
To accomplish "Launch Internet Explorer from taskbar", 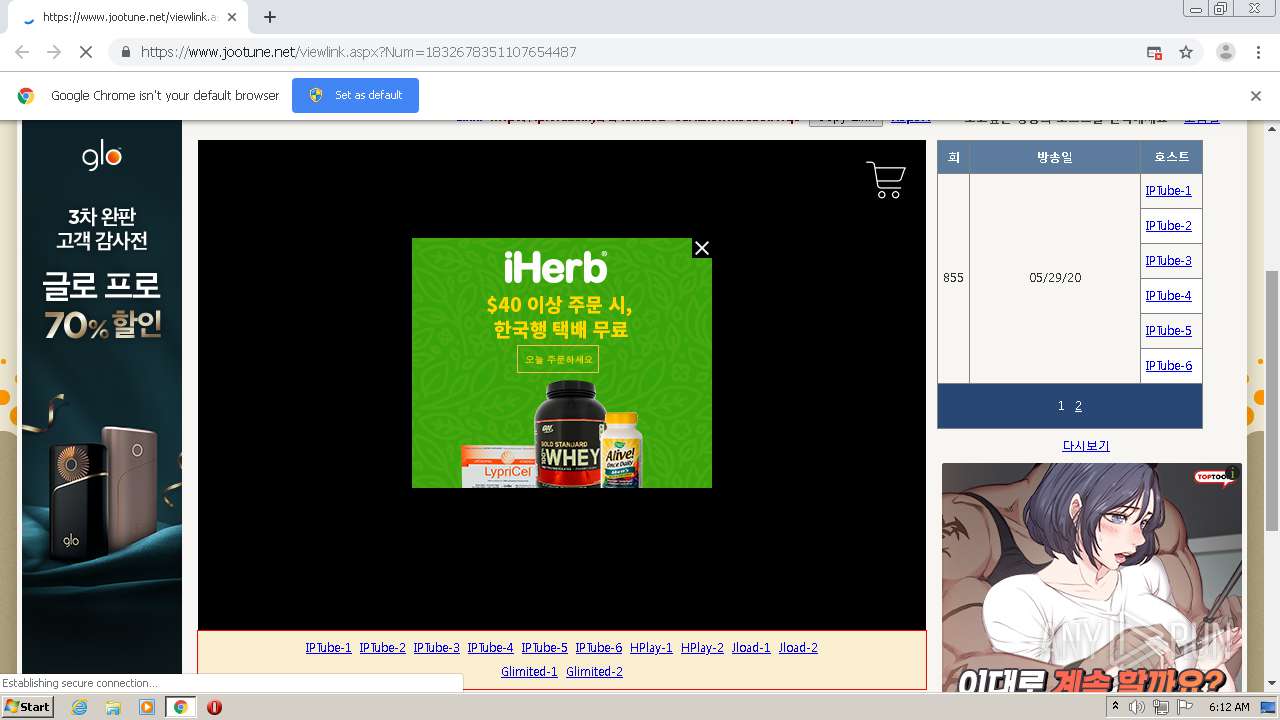I will [79, 707].
